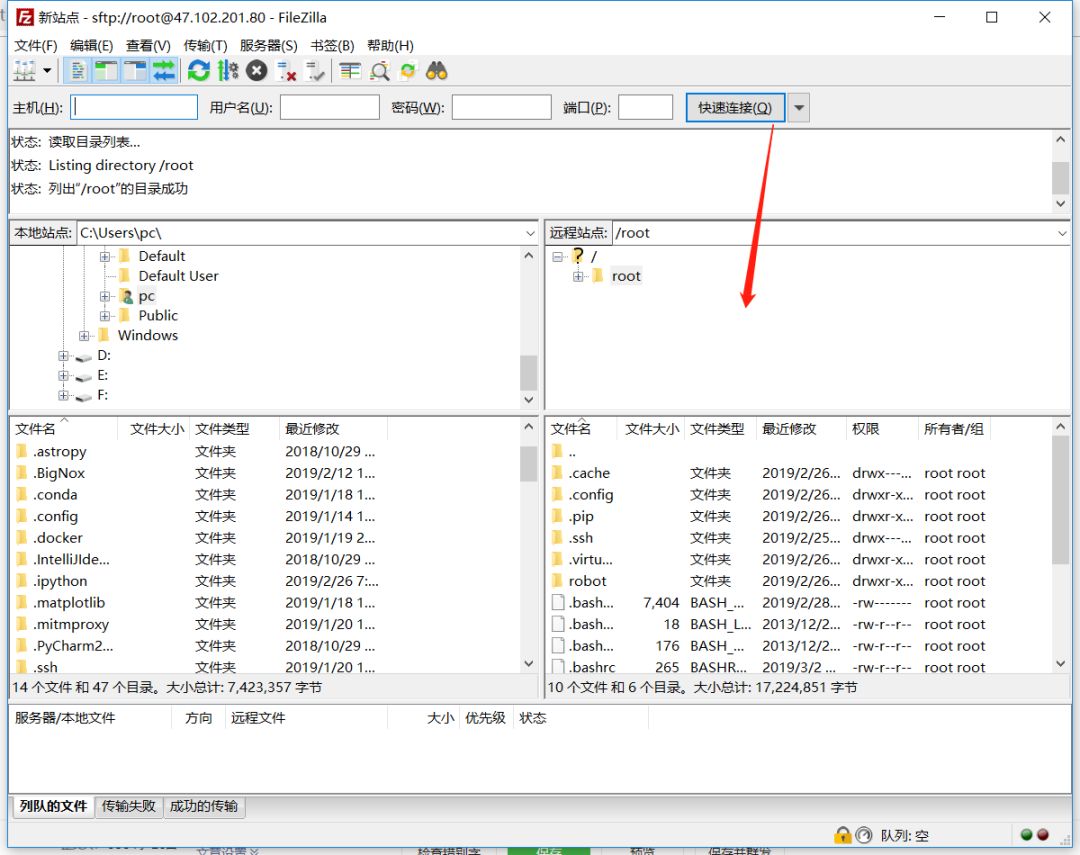
Task: Select the remote robot folder
Action: click(x=588, y=581)
